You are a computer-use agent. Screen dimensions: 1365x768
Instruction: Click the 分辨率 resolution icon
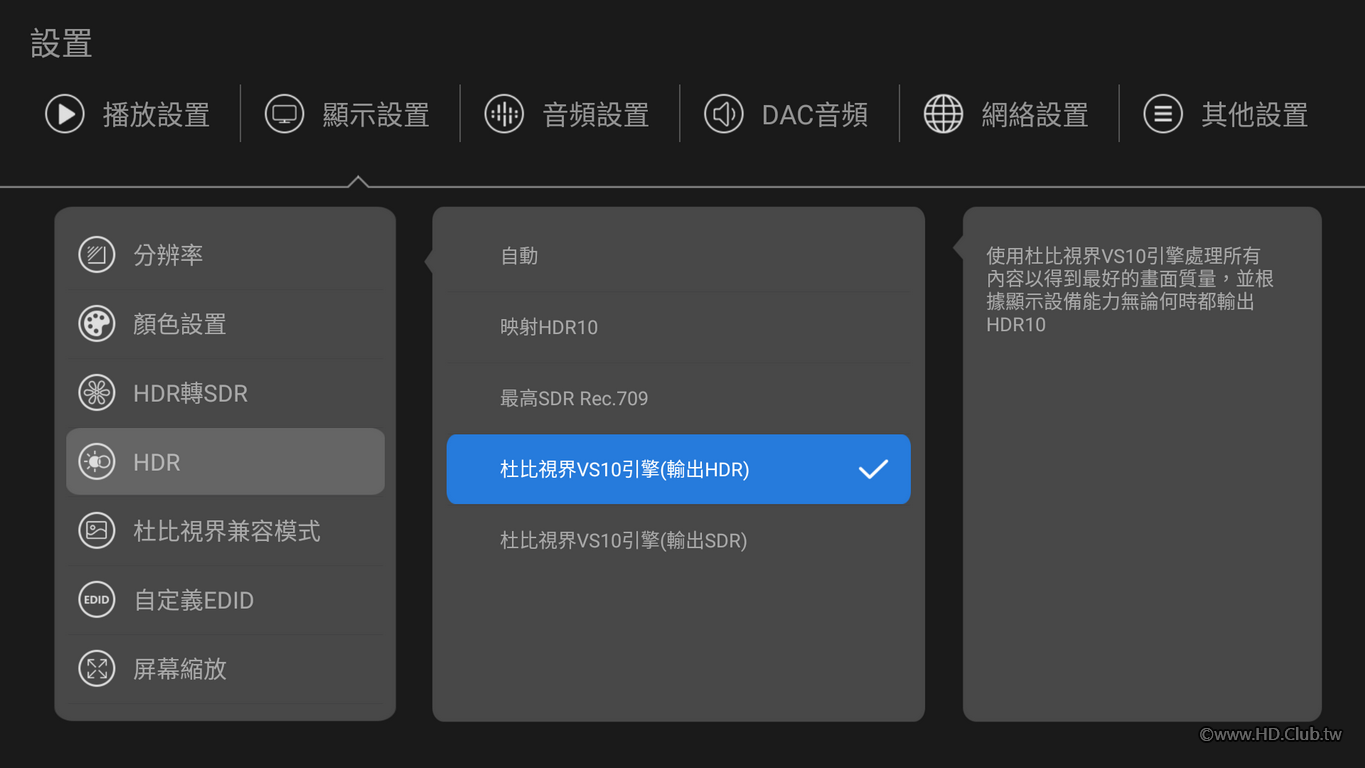[97, 255]
